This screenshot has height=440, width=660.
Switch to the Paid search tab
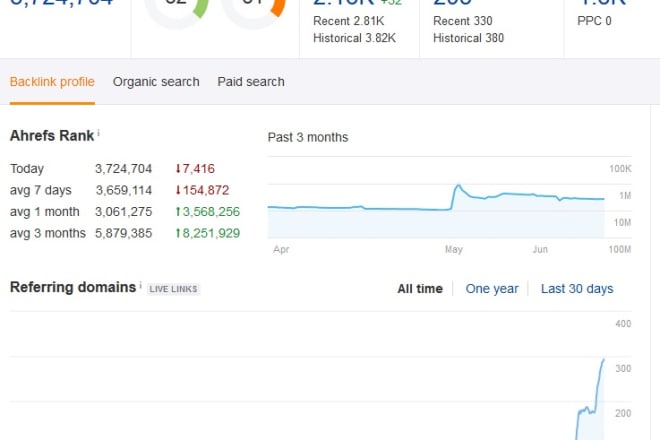[251, 82]
